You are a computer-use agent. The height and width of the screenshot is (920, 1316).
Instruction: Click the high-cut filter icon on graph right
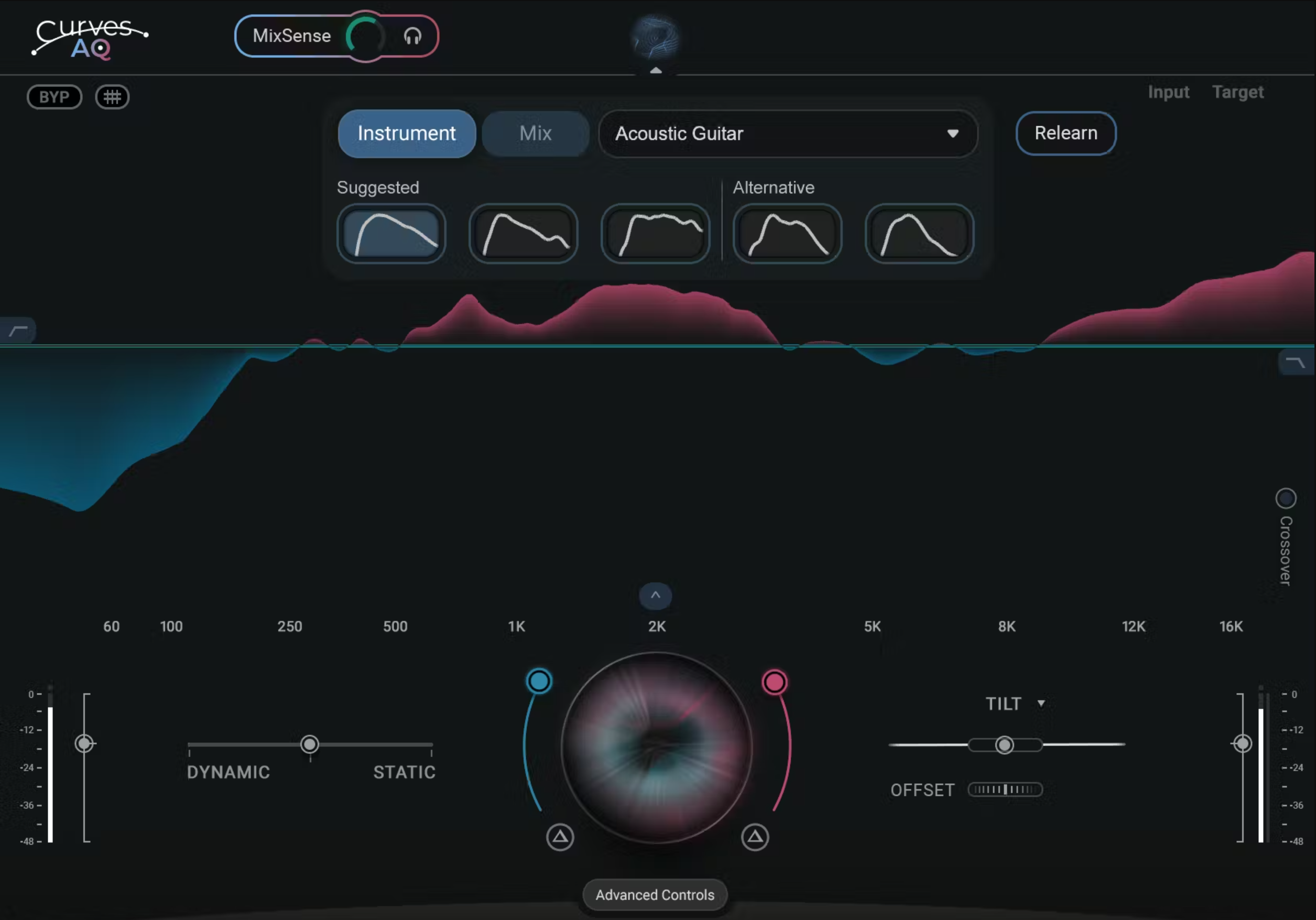[x=1296, y=361]
